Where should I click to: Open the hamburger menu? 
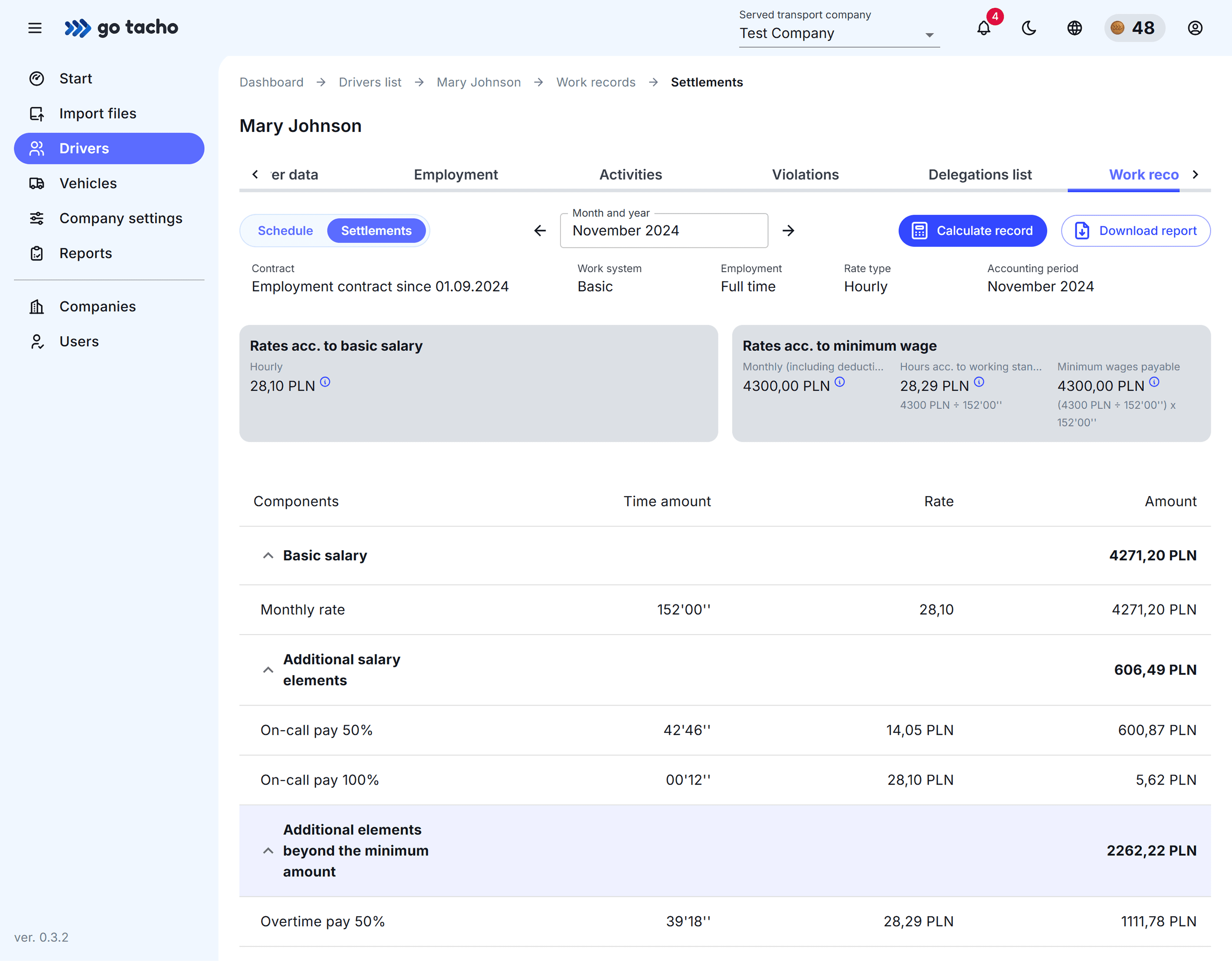[35, 28]
